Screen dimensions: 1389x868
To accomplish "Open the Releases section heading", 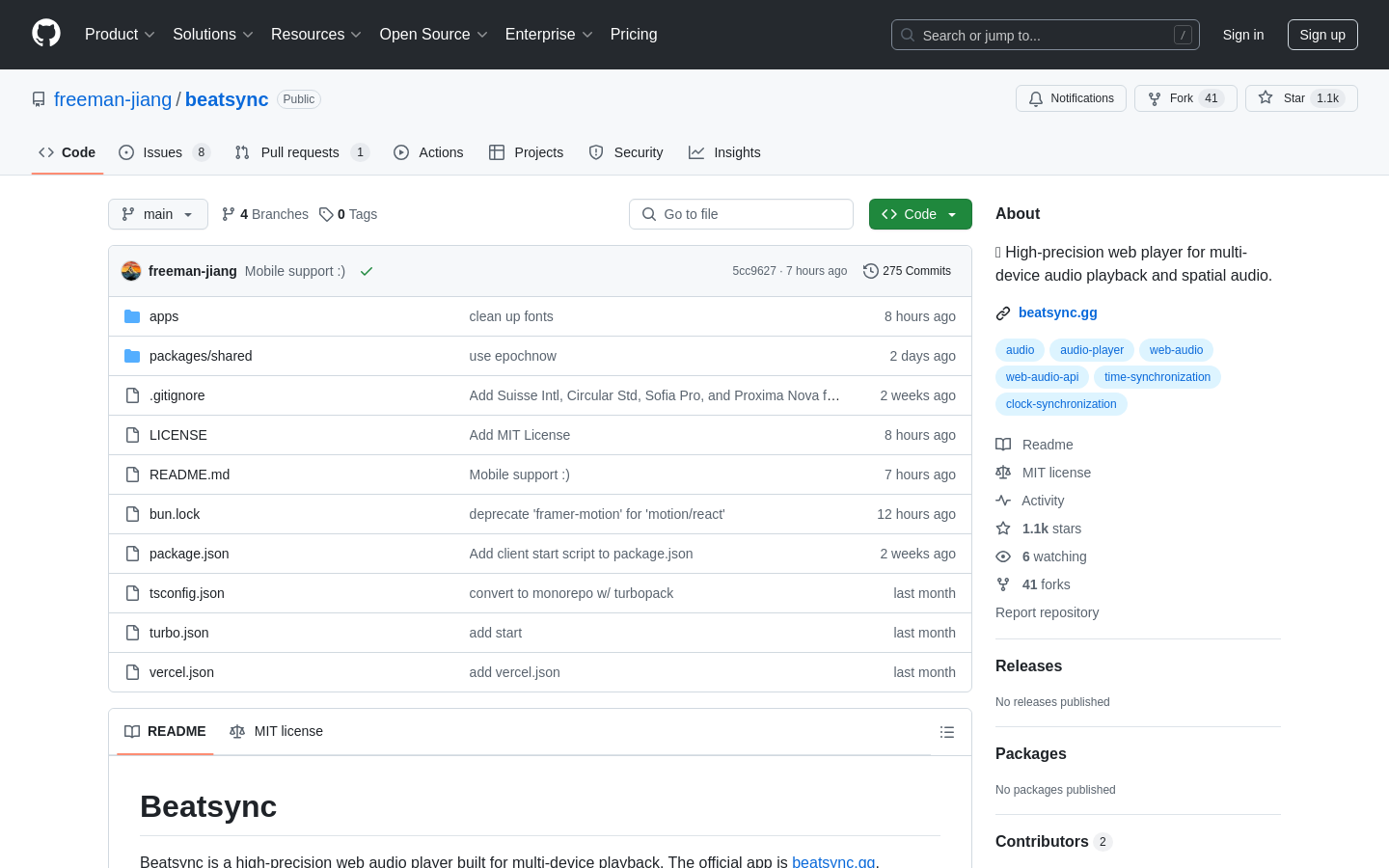I will pos(1028,666).
